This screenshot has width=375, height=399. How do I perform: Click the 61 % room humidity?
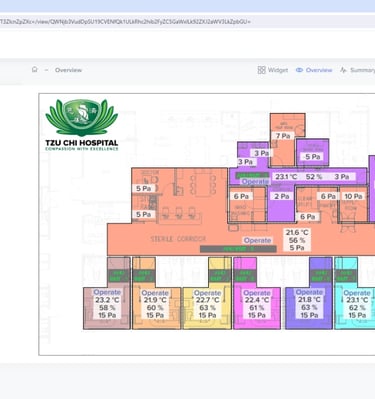pos(257,308)
